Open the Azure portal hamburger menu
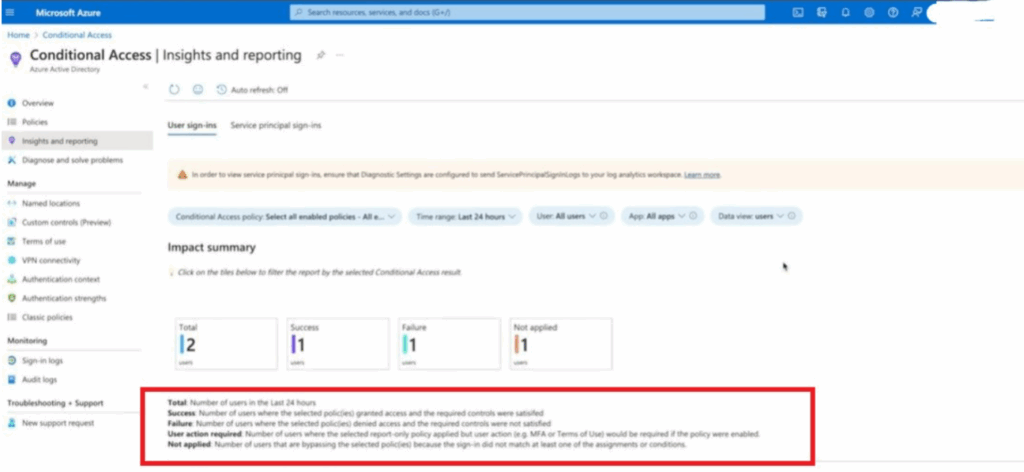 9,12
